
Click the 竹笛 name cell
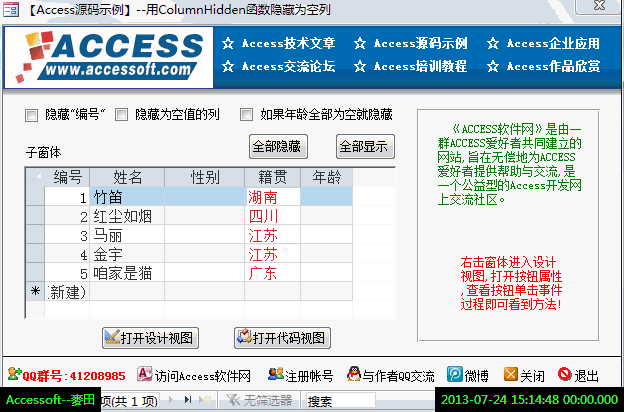[x=127, y=197]
